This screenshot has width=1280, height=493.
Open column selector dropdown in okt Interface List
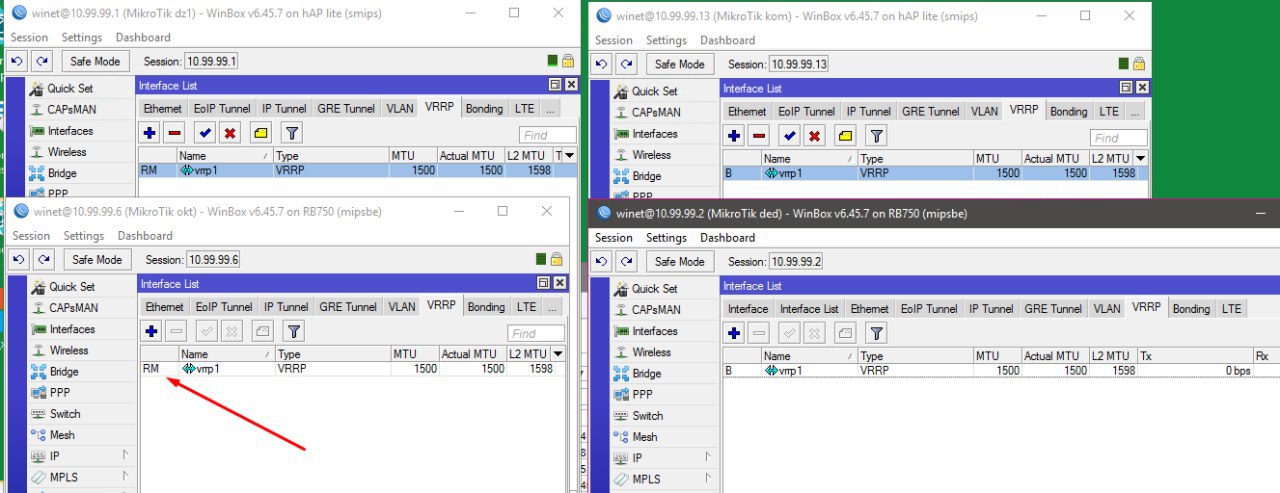tap(558, 354)
